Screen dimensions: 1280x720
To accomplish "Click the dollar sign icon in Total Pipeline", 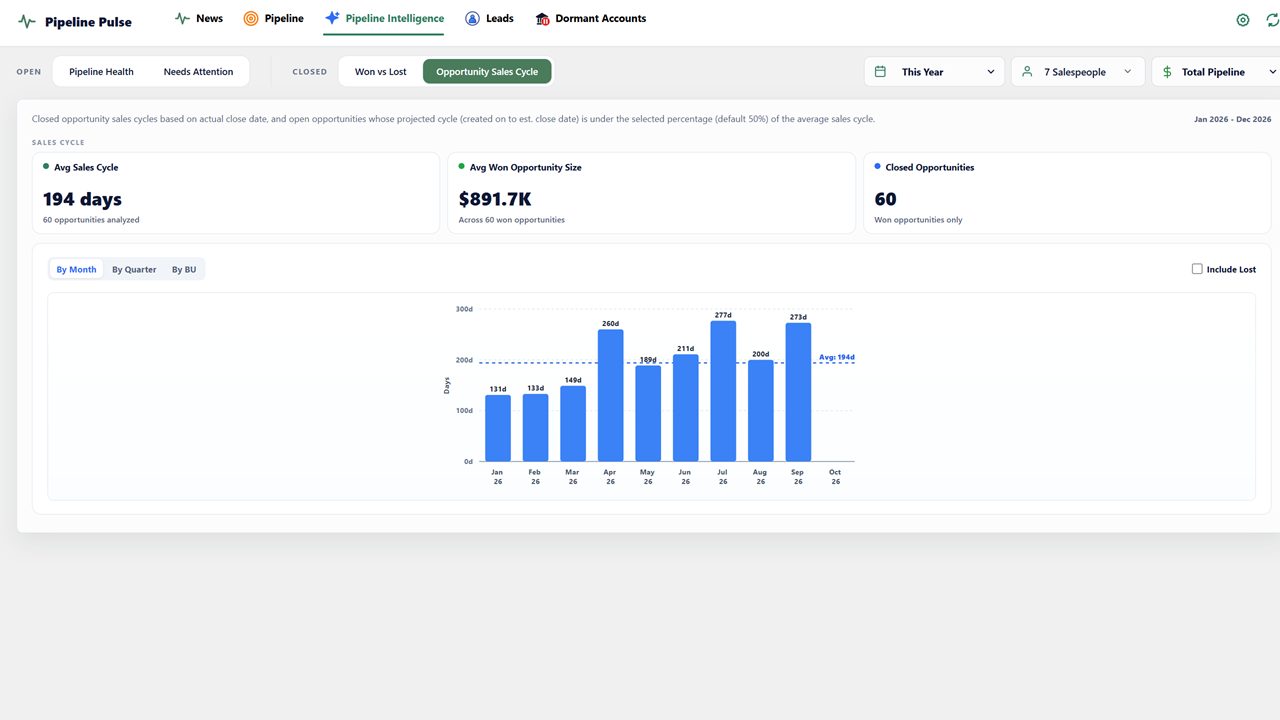I will [x=1167, y=72].
